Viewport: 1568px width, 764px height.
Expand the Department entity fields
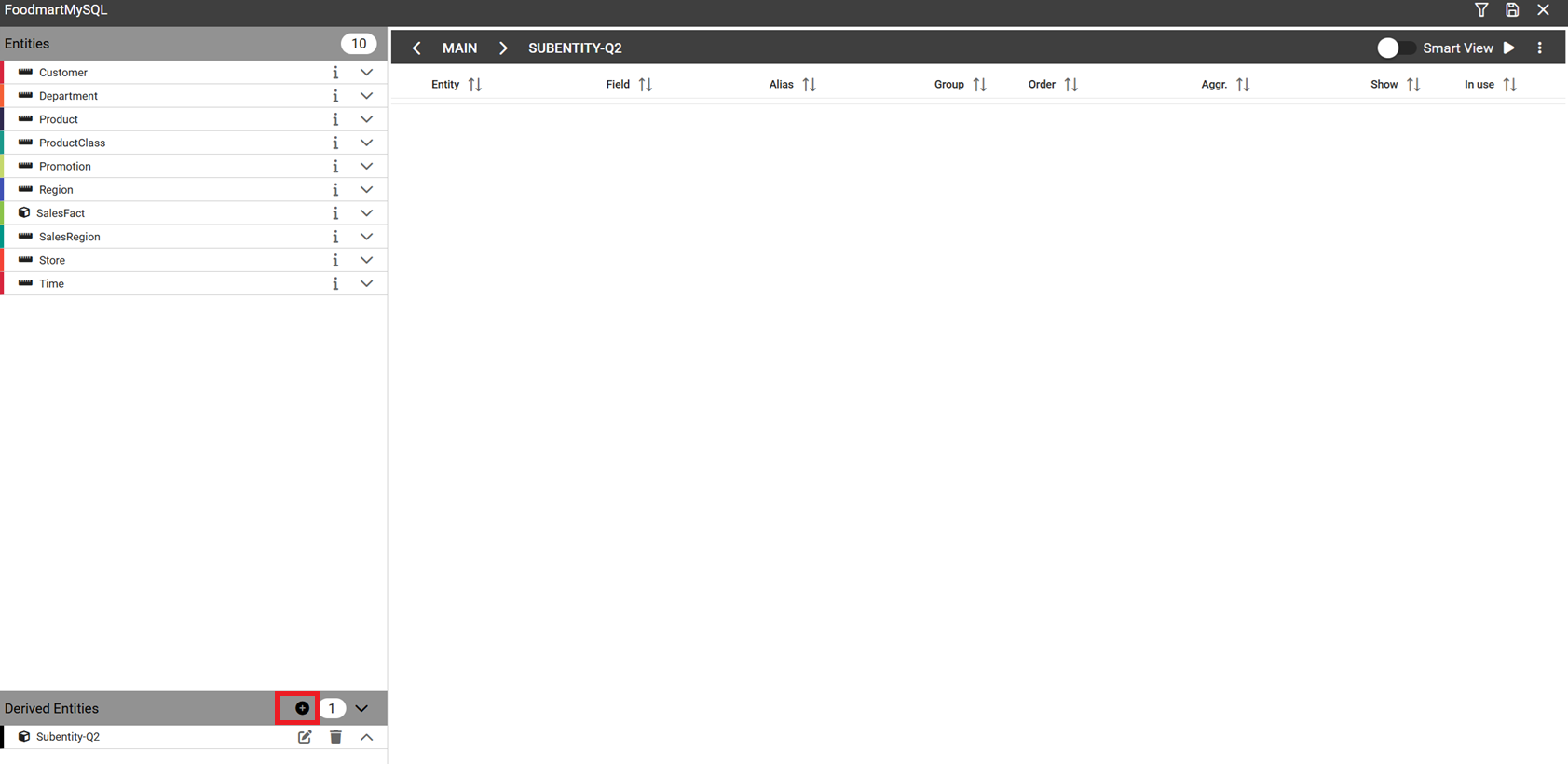[367, 96]
